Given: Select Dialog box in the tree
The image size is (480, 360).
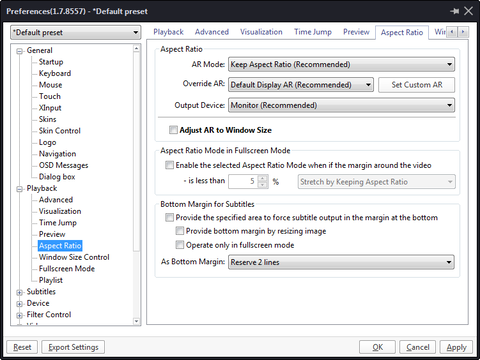Looking at the screenshot, I should pos(57,177).
